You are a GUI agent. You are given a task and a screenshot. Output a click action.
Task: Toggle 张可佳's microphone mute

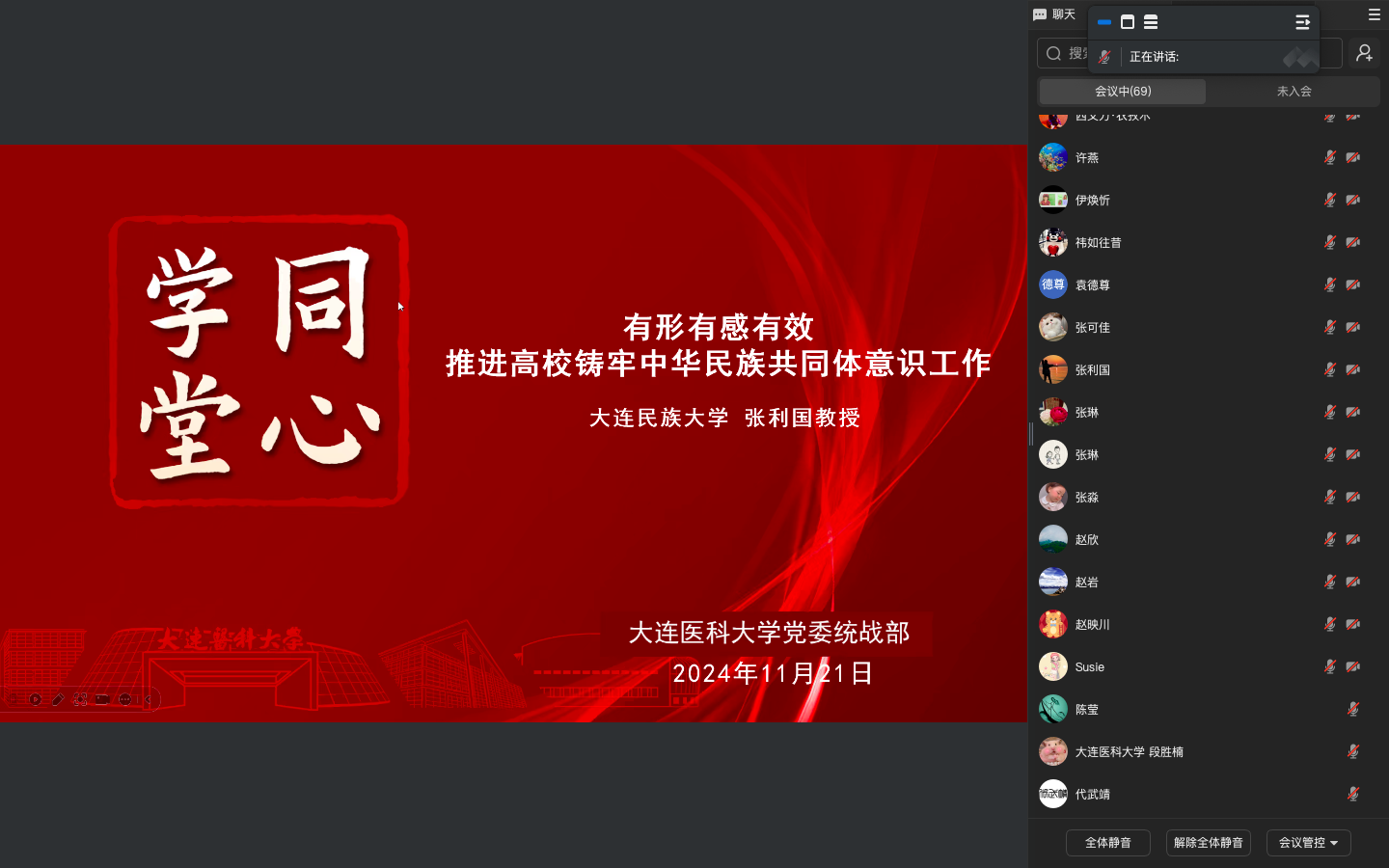click(1330, 327)
